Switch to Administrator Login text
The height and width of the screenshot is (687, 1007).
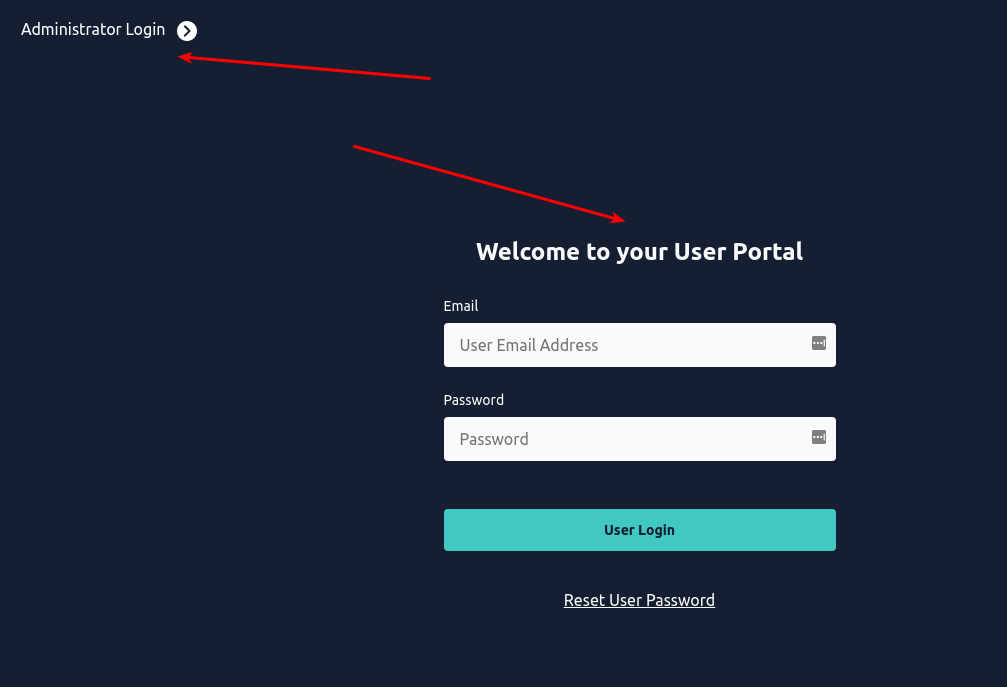[93, 30]
